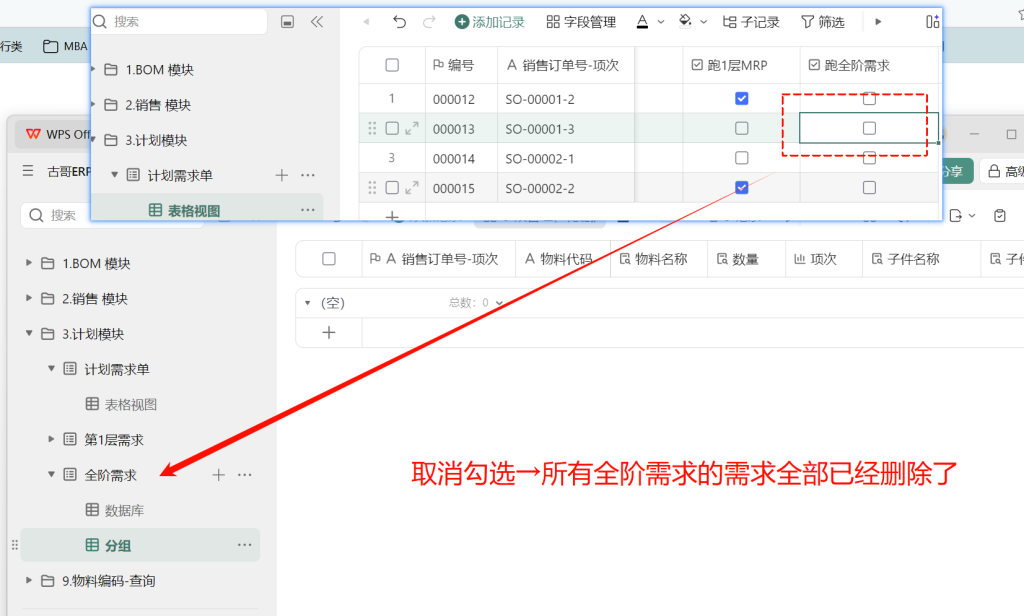1024x616 pixels.
Task: Open the font color dropdown arrow
Action: (661, 22)
